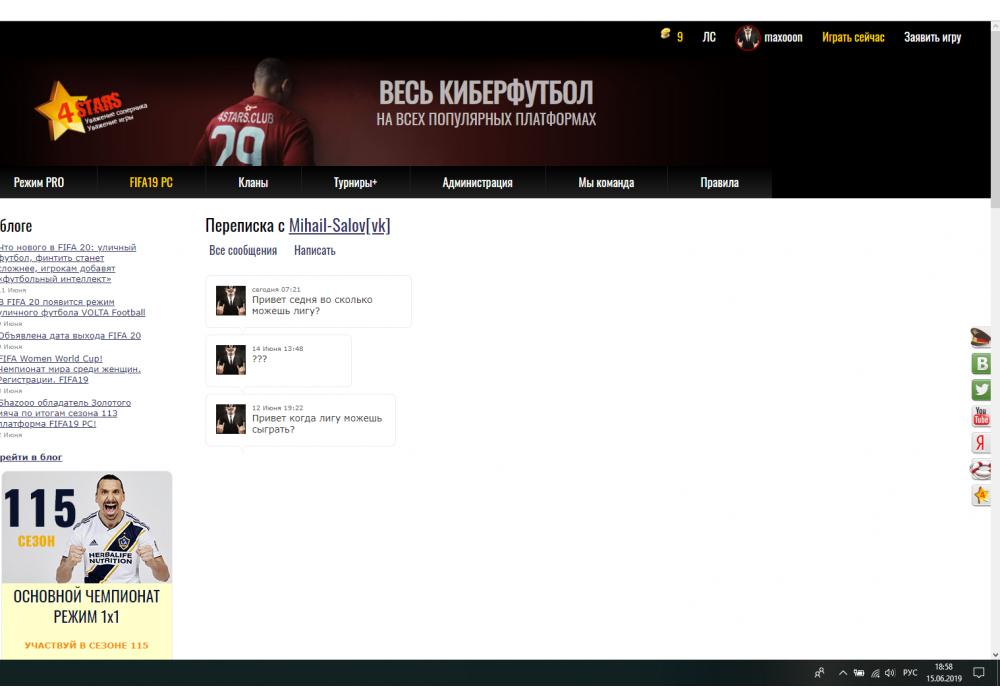Click the Windows volume speaker icon

coord(889,673)
